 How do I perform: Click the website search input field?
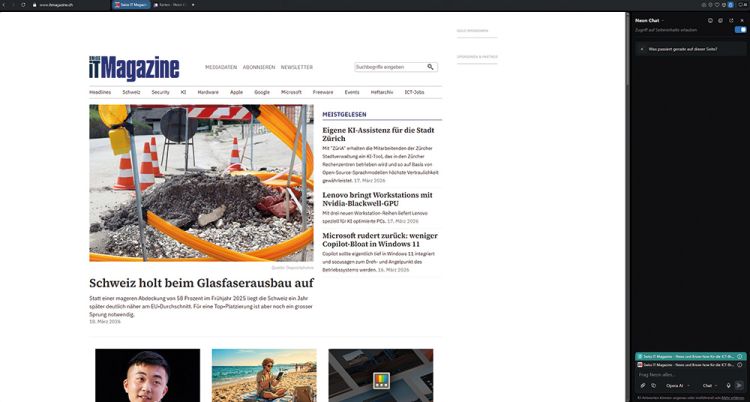click(389, 67)
